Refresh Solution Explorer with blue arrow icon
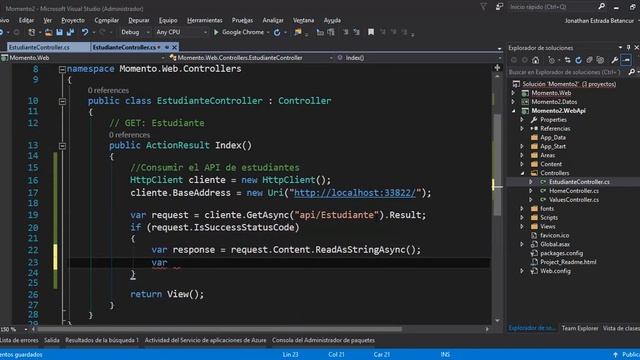 coord(578,60)
